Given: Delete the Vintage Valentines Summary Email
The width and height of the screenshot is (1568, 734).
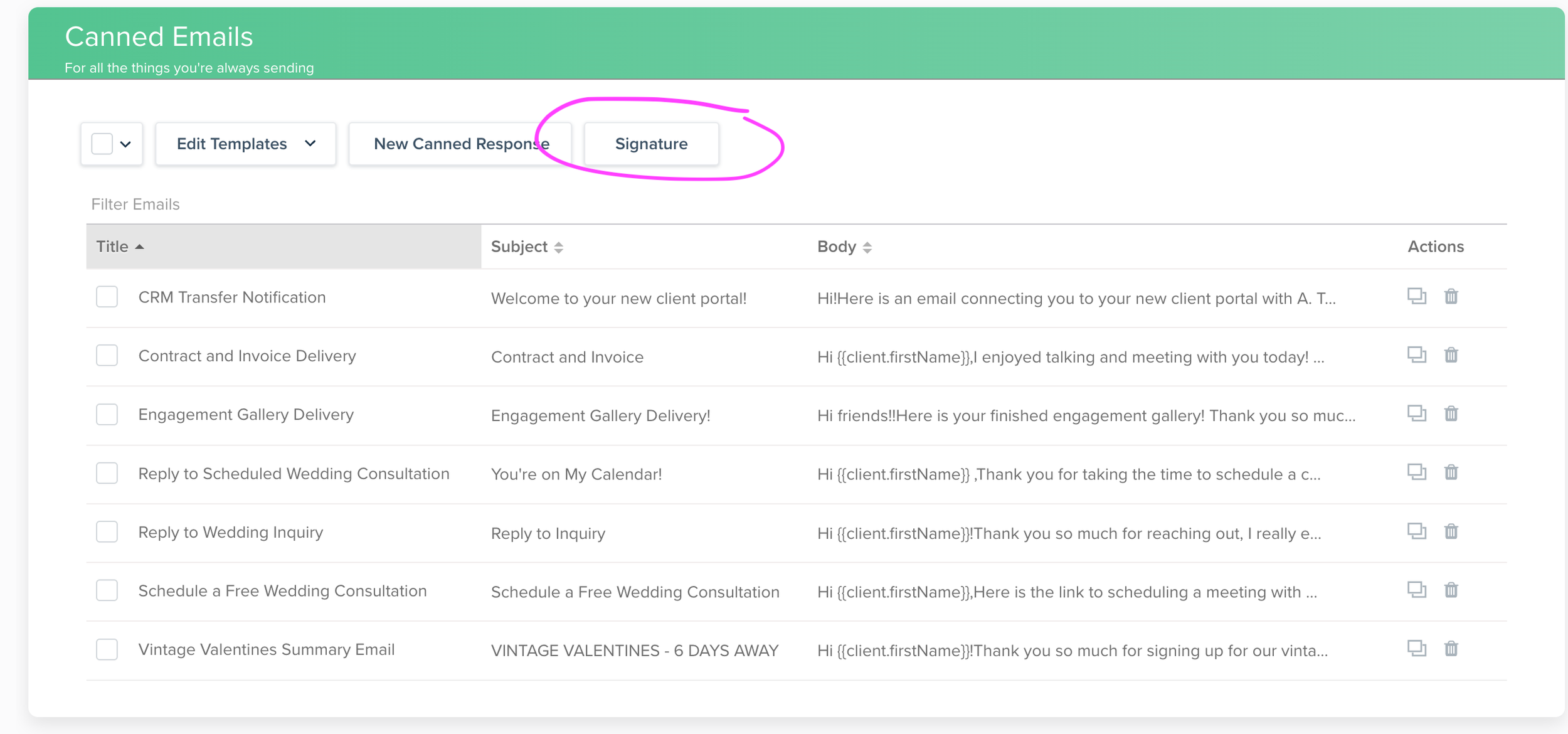Looking at the screenshot, I should click(1451, 648).
